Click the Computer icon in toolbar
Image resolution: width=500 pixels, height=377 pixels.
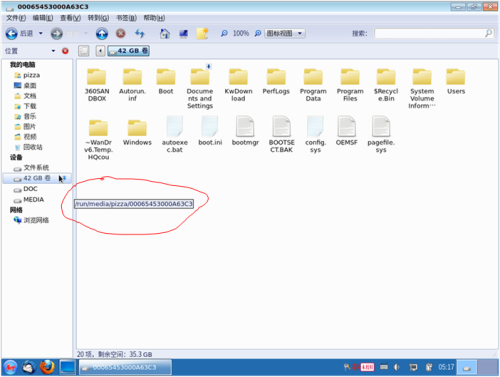(183, 33)
